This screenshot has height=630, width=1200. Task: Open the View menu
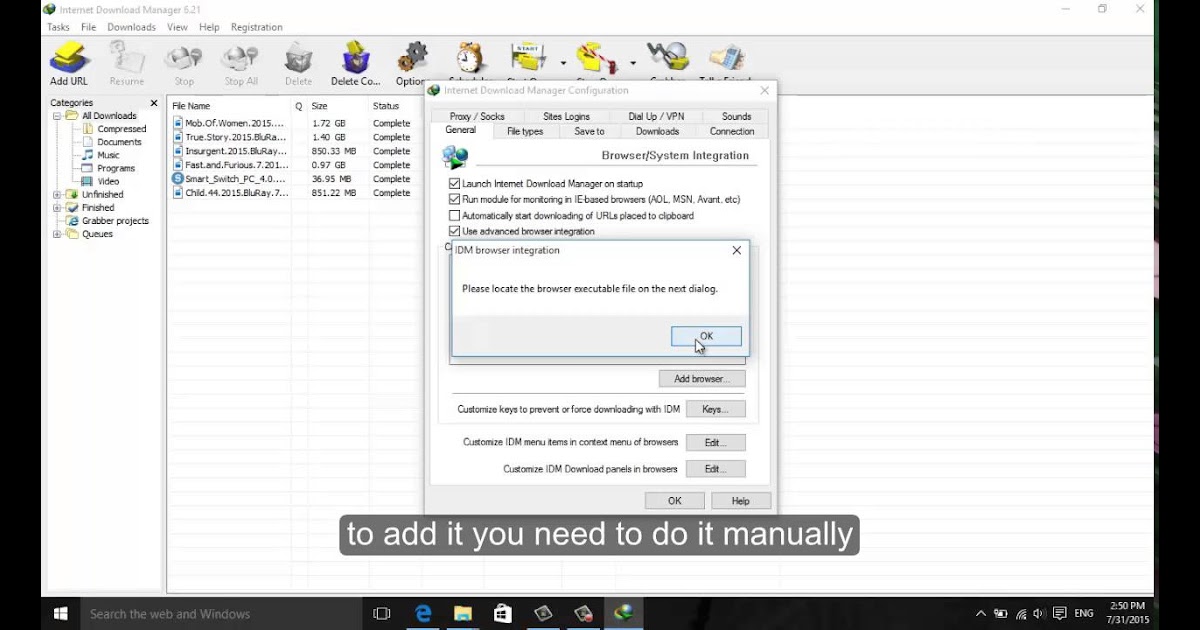pyautogui.click(x=177, y=27)
